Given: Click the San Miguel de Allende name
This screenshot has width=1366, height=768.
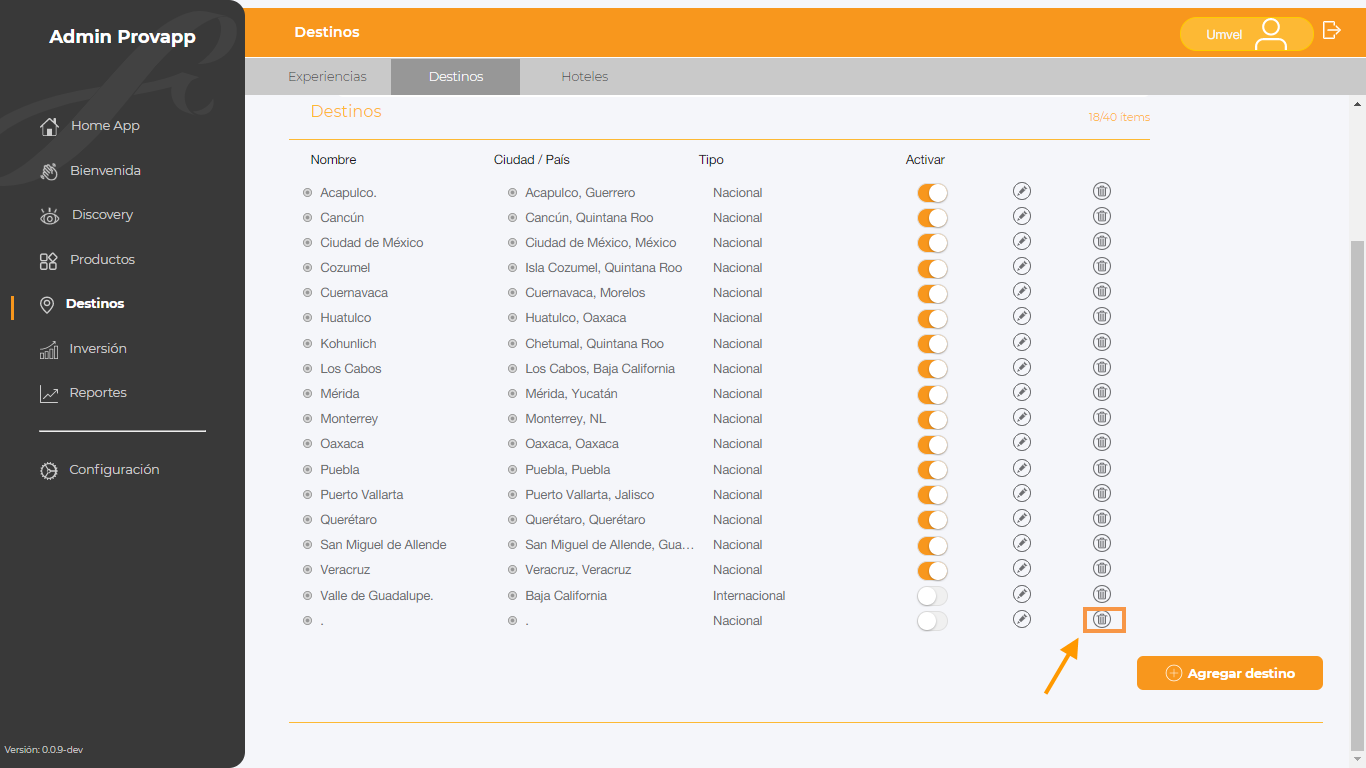Looking at the screenshot, I should (x=383, y=545).
